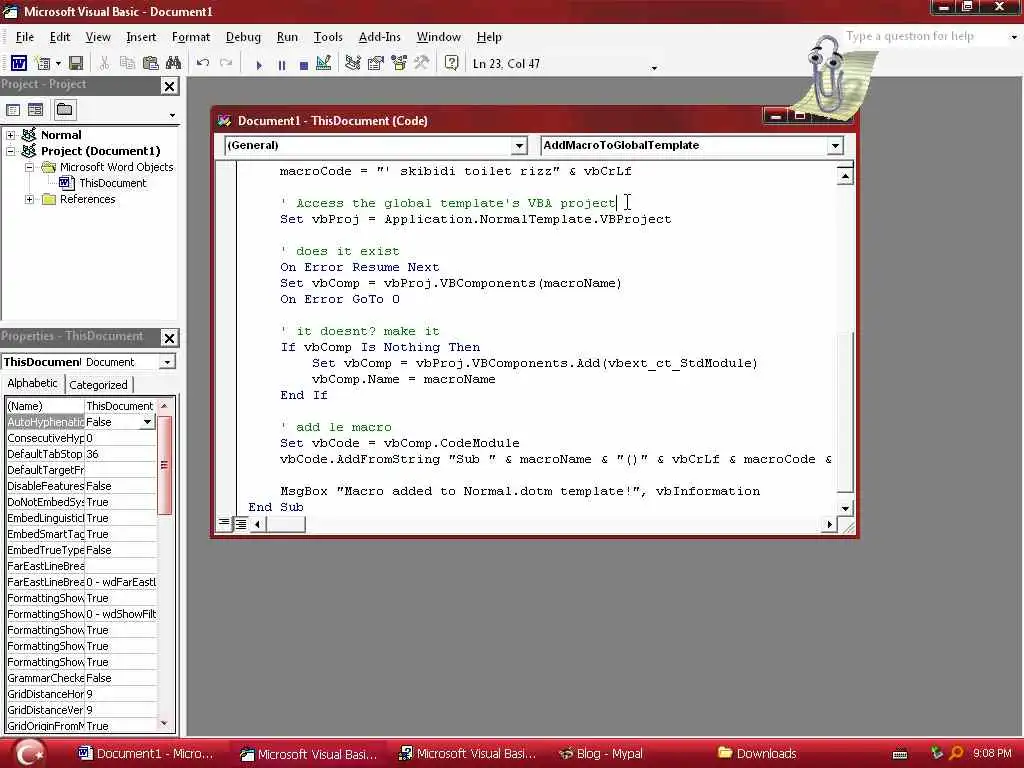The width and height of the screenshot is (1024, 768).
Task: Click the Procedure View button at code window bottom
Action: [224, 524]
